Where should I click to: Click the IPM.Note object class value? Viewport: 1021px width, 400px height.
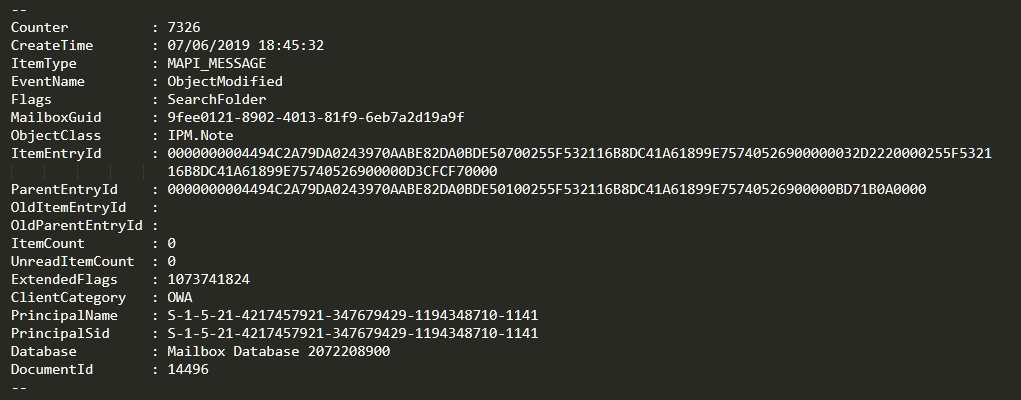click(x=200, y=136)
